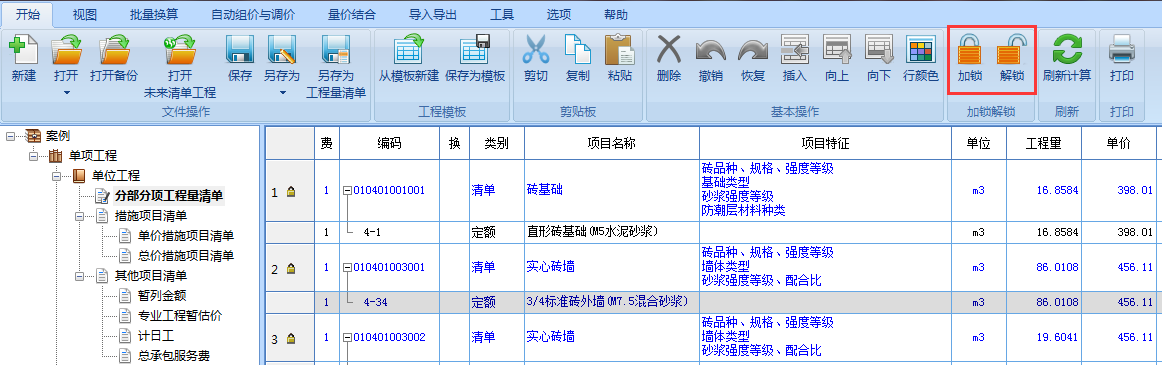Click the 插入 (Insert) row icon

(795, 50)
